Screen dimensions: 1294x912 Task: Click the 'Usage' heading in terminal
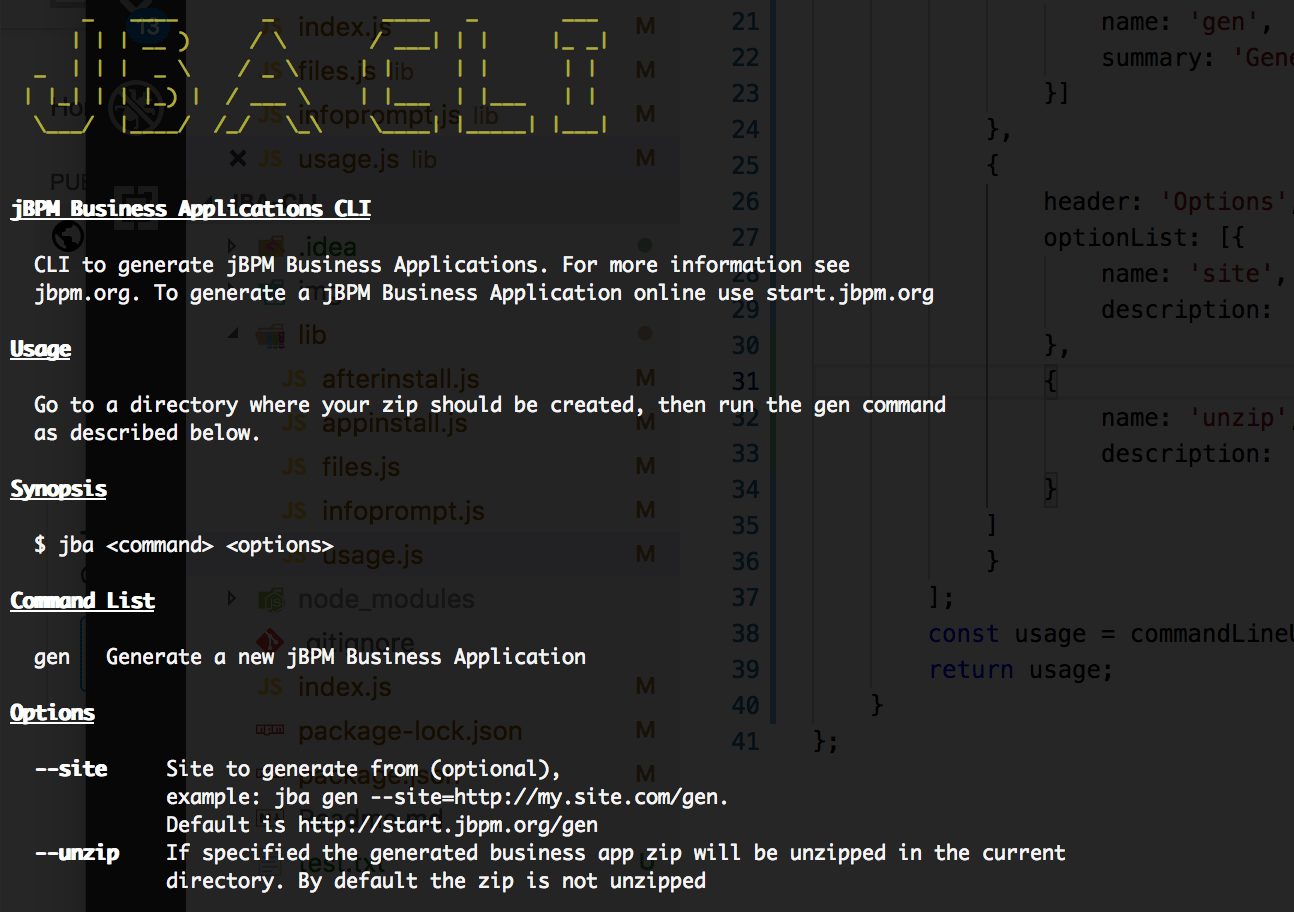point(40,349)
